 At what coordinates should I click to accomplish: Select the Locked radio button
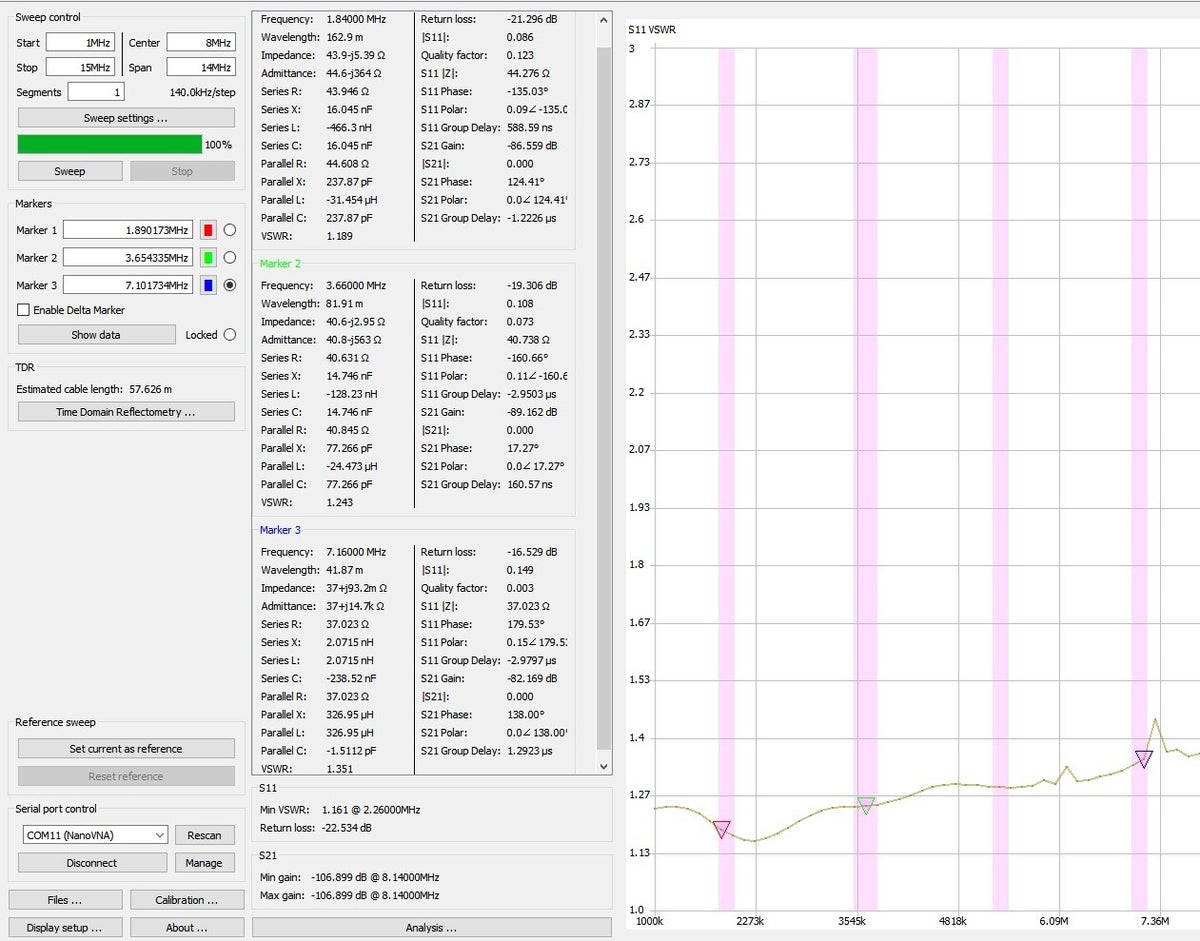tap(229, 335)
